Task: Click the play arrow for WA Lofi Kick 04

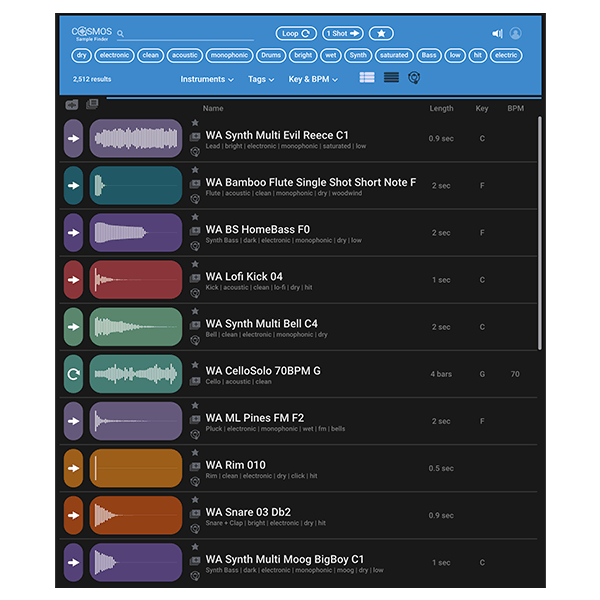Action: (x=73, y=280)
